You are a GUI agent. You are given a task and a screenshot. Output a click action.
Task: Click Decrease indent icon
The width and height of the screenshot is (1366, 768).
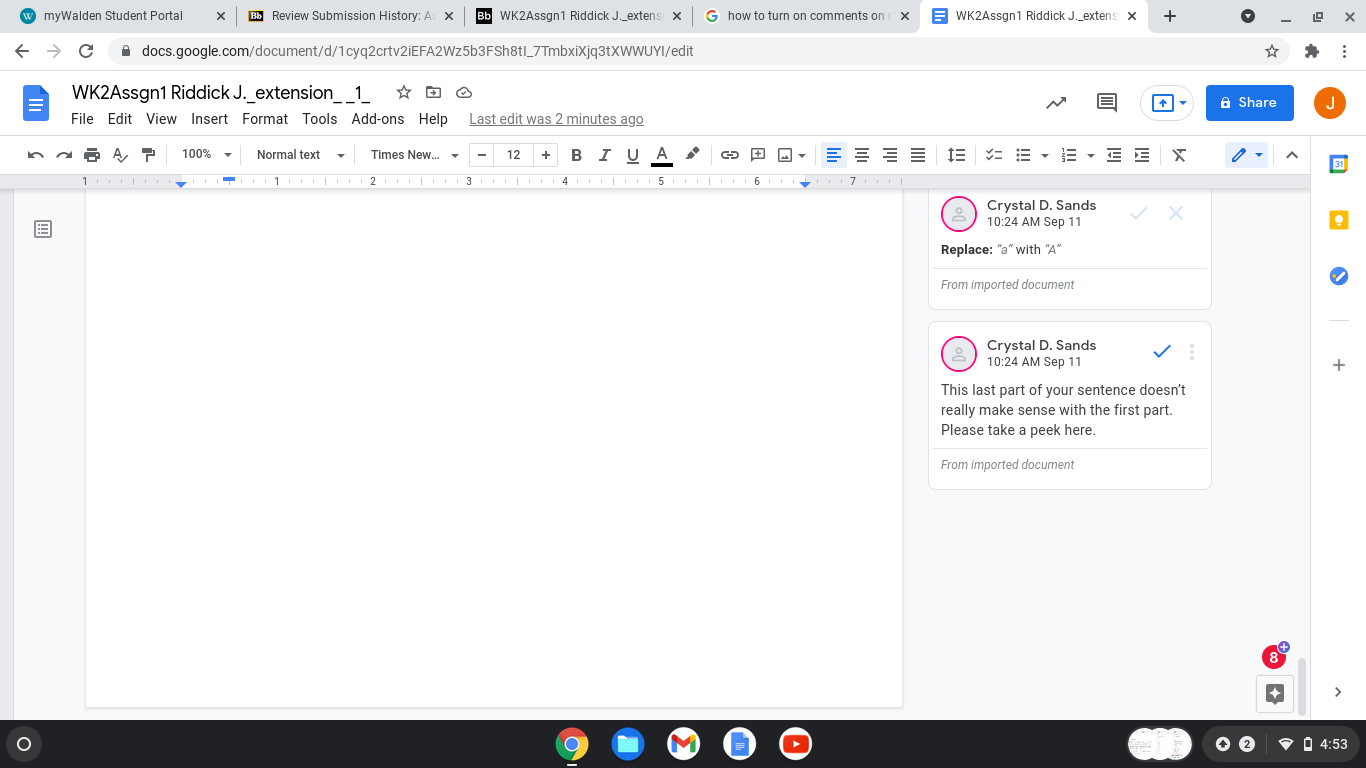[x=1114, y=155]
